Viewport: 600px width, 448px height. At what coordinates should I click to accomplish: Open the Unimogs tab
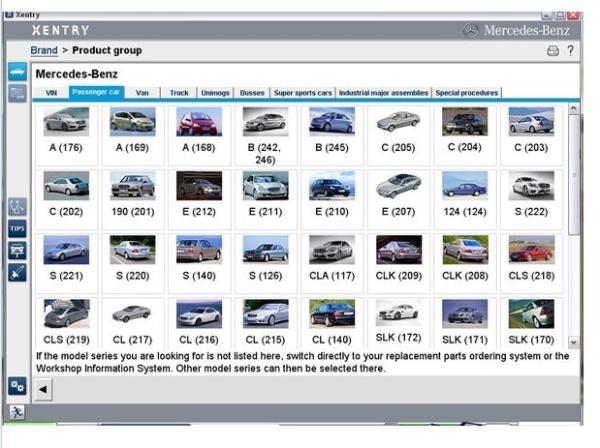click(215, 93)
